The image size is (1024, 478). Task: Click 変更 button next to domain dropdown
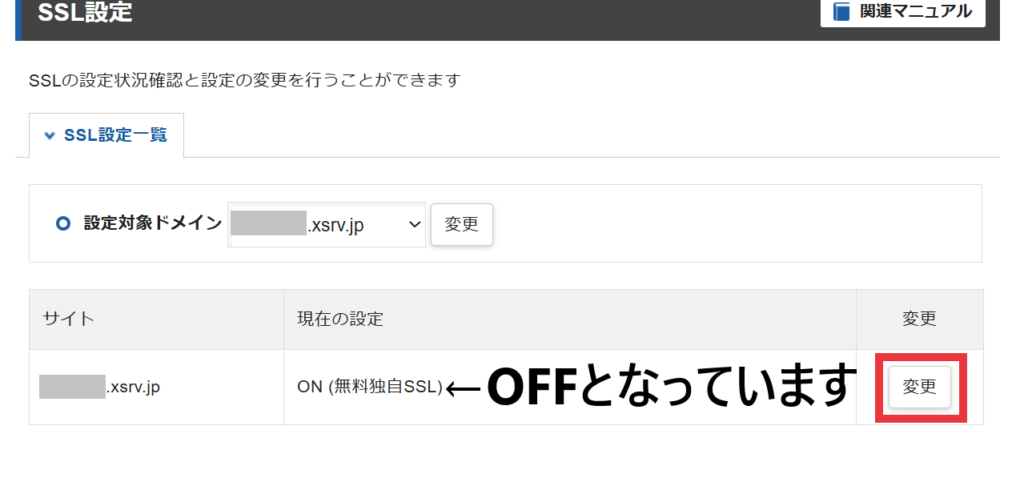pyautogui.click(x=462, y=225)
